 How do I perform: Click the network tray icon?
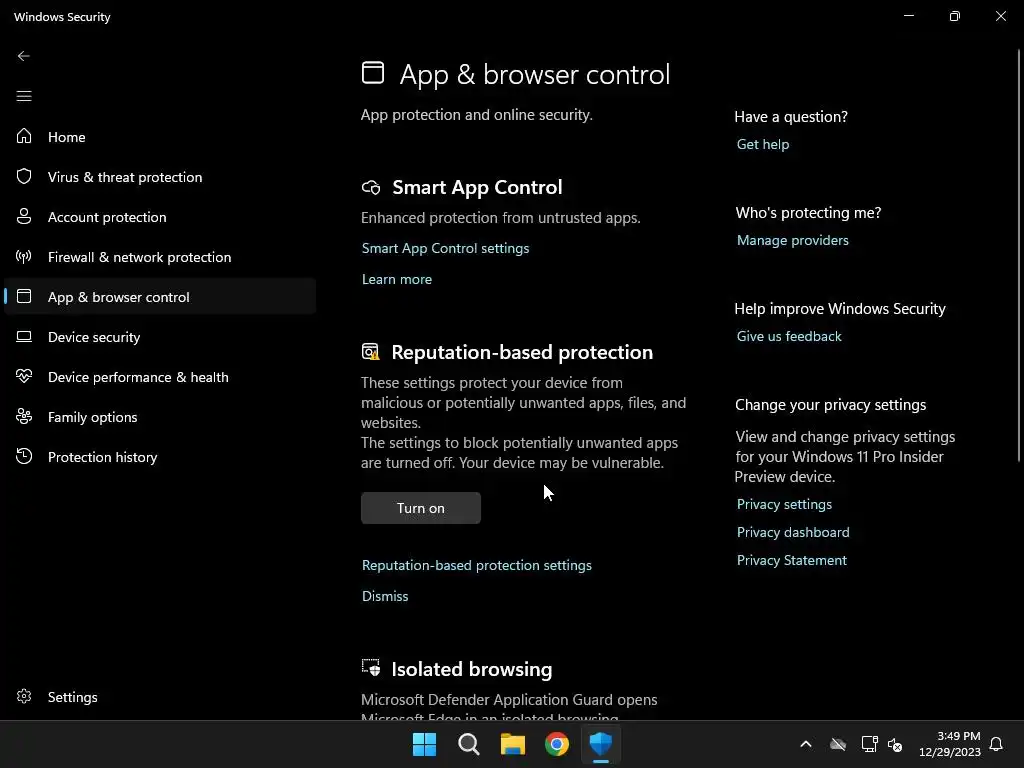(869, 744)
